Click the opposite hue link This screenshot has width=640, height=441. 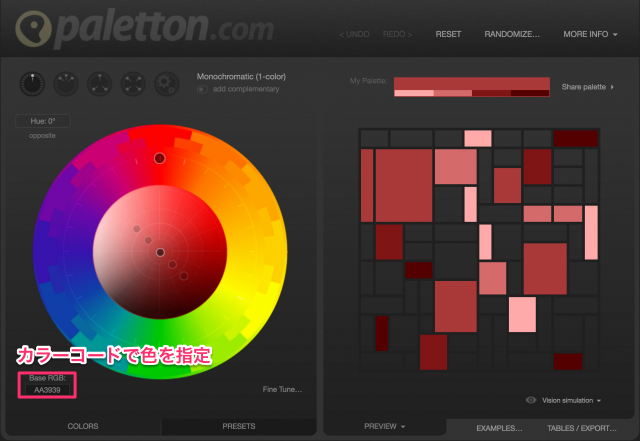pos(42,136)
